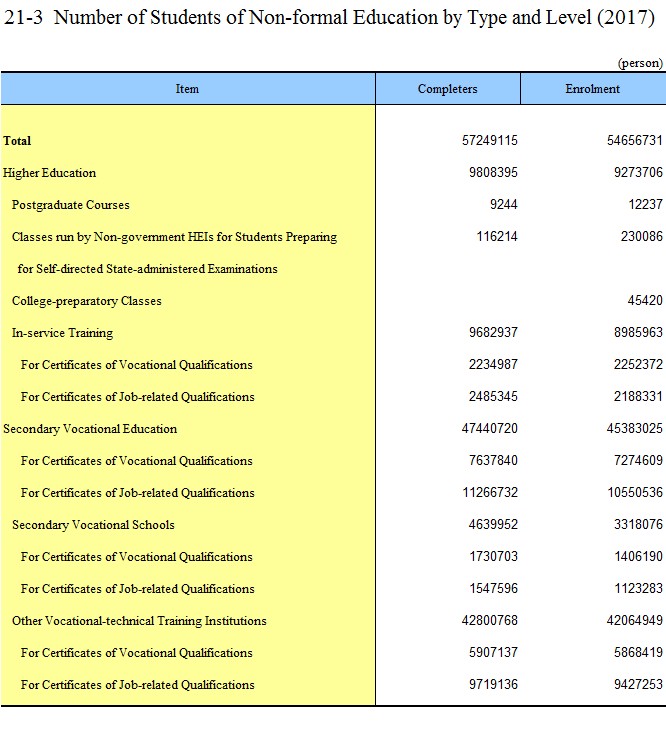The image size is (666, 739).
Task: Click College-preparatory enrolment 45420
Action: point(645,301)
